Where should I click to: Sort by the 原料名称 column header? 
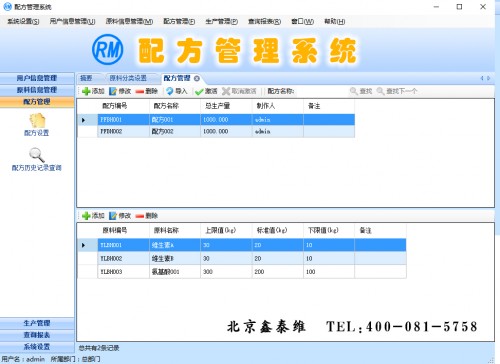pos(175,230)
